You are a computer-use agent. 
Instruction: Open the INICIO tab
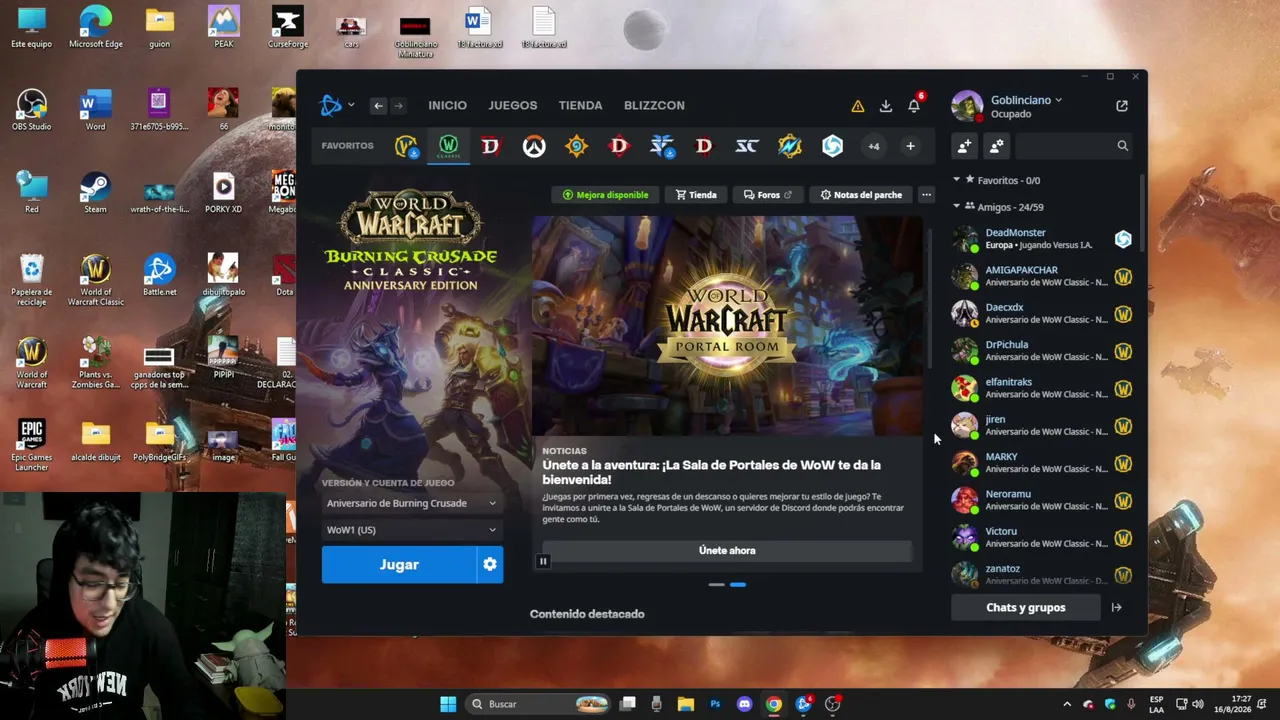(x=447, y=105)
